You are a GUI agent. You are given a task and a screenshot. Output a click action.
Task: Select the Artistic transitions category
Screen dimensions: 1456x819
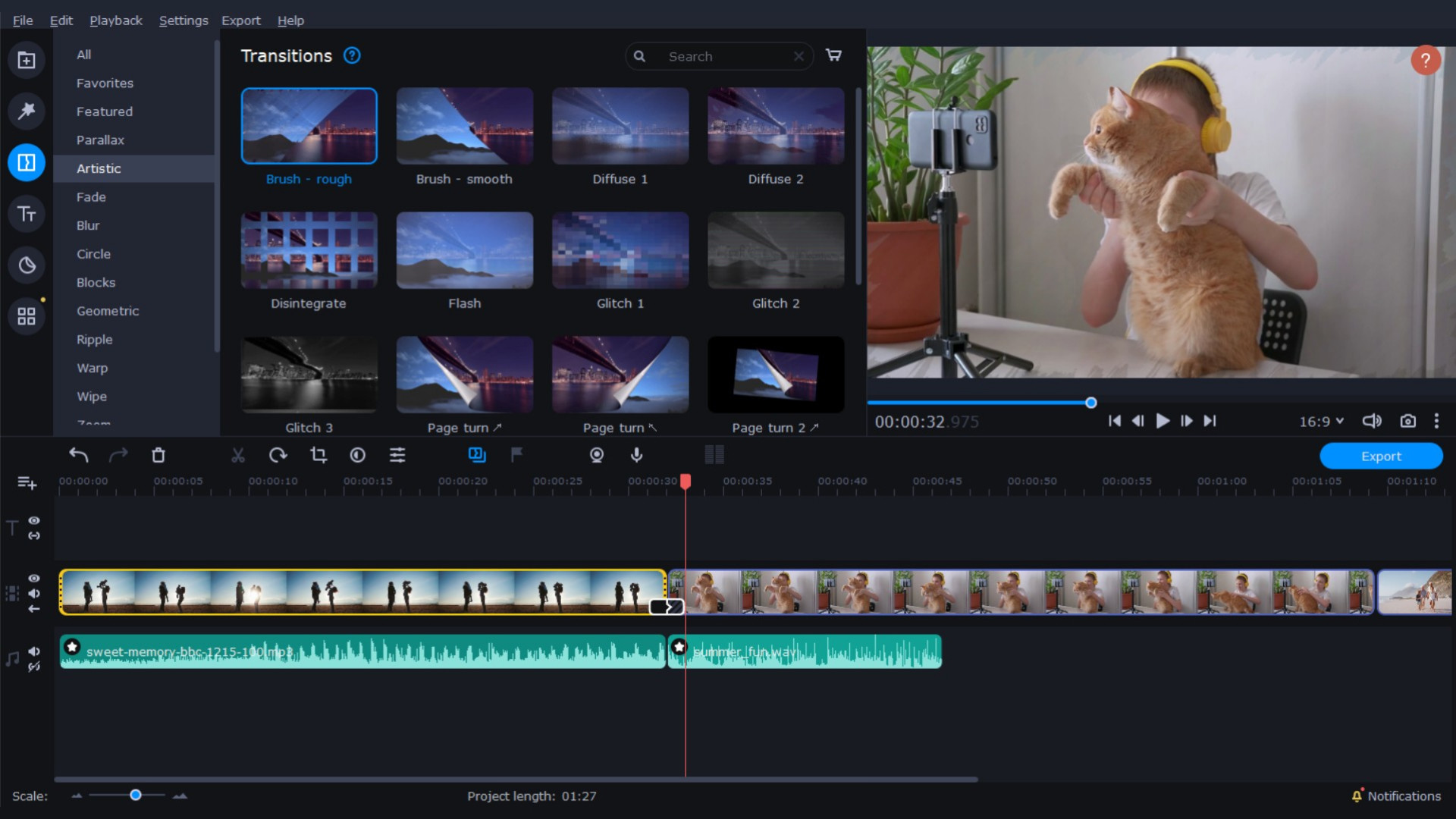pyautogui.click(x=99, y=168)
